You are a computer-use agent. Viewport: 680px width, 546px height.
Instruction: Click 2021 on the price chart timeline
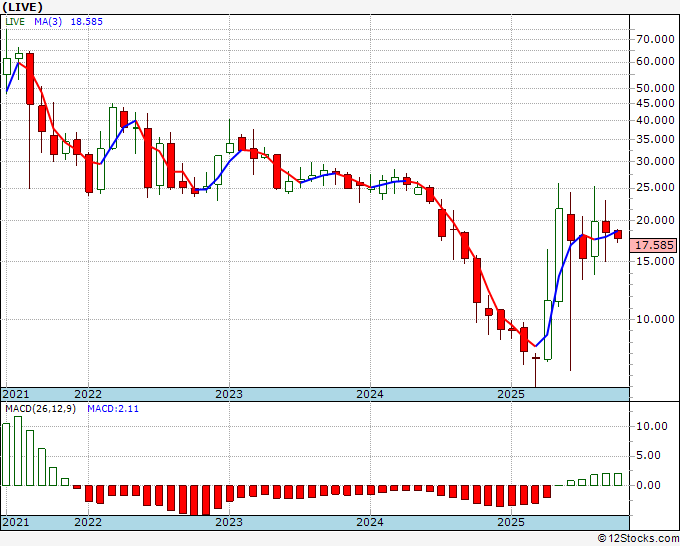point(16,394)
